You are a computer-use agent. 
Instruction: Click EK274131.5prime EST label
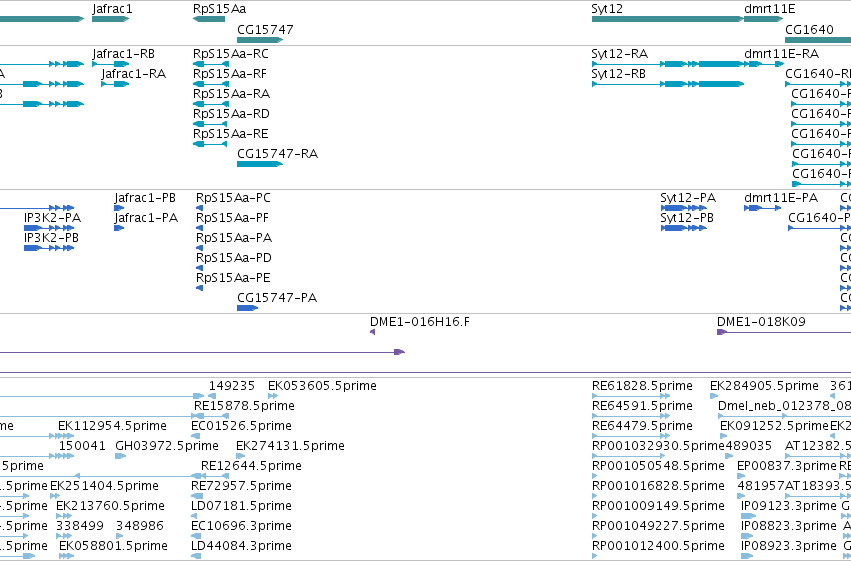[290, 446]
